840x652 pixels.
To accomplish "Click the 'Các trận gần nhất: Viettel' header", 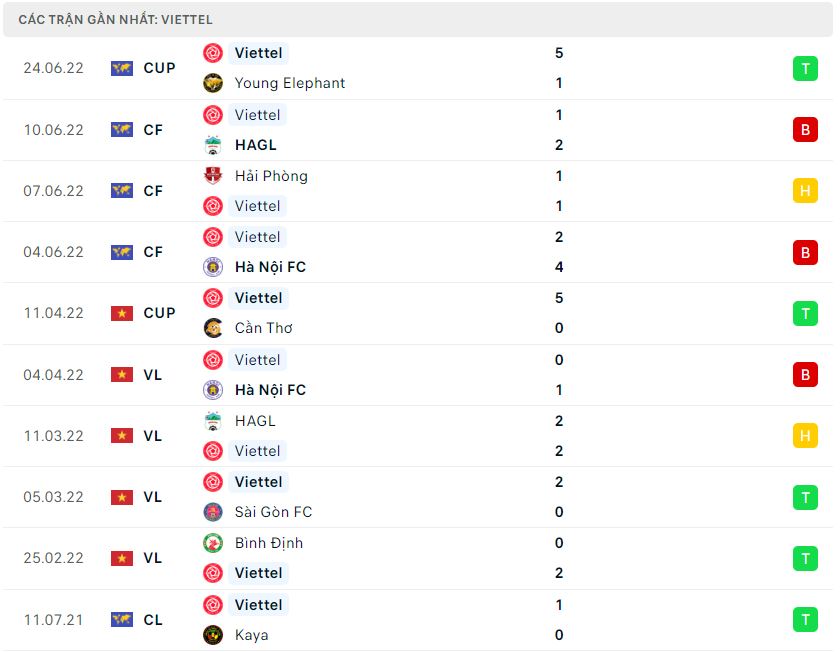I will pos(418,20).
